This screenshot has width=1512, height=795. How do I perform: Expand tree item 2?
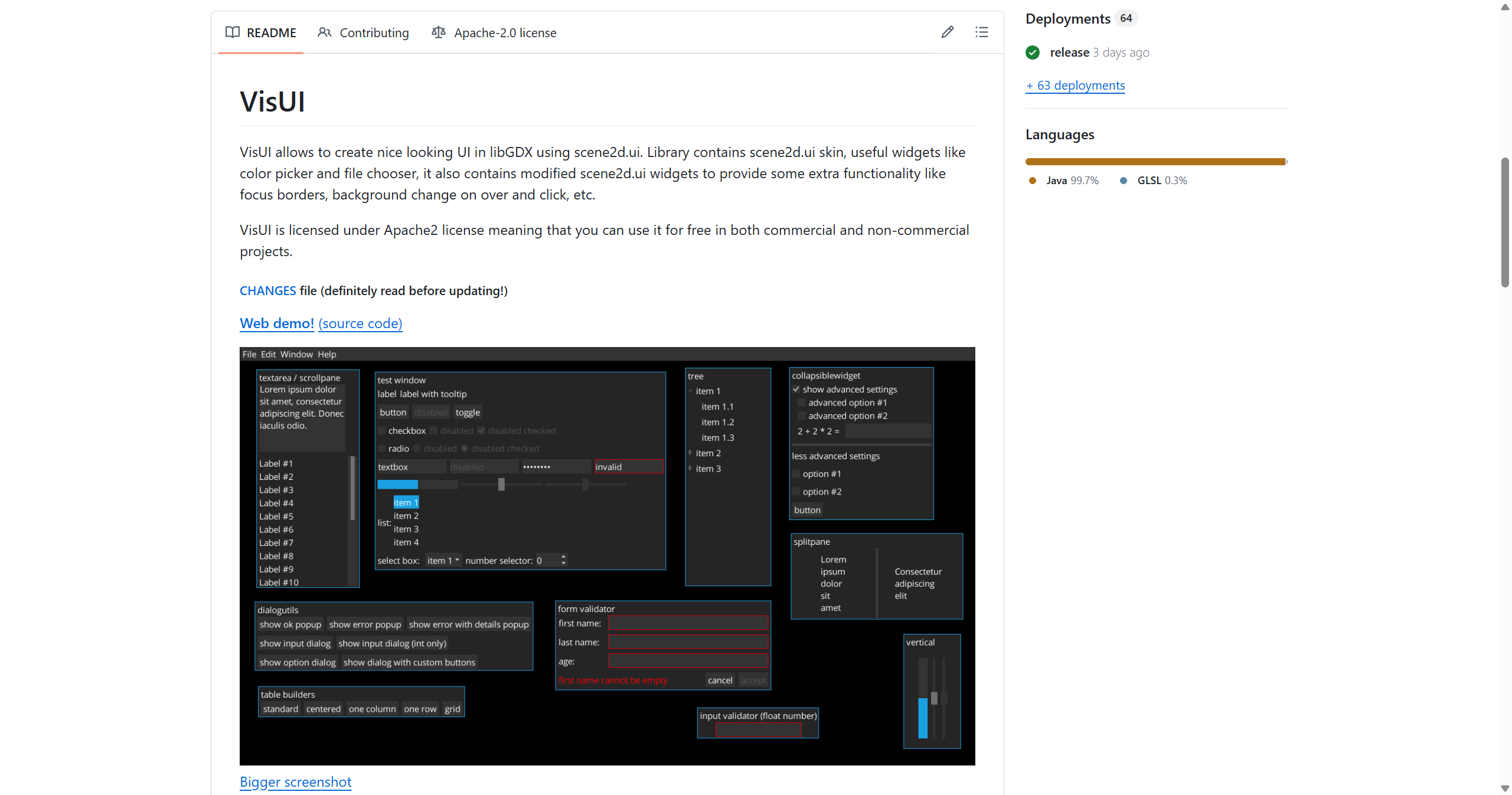[690, 453]
